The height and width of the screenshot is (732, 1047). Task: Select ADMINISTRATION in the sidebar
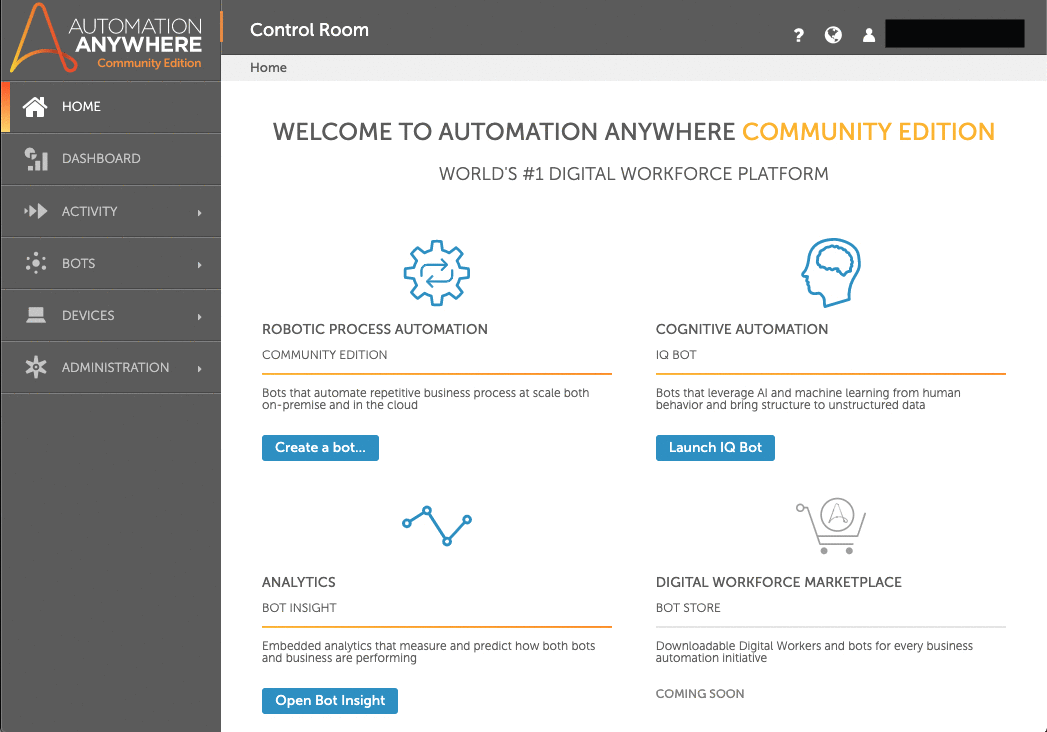tap(111, 367)
